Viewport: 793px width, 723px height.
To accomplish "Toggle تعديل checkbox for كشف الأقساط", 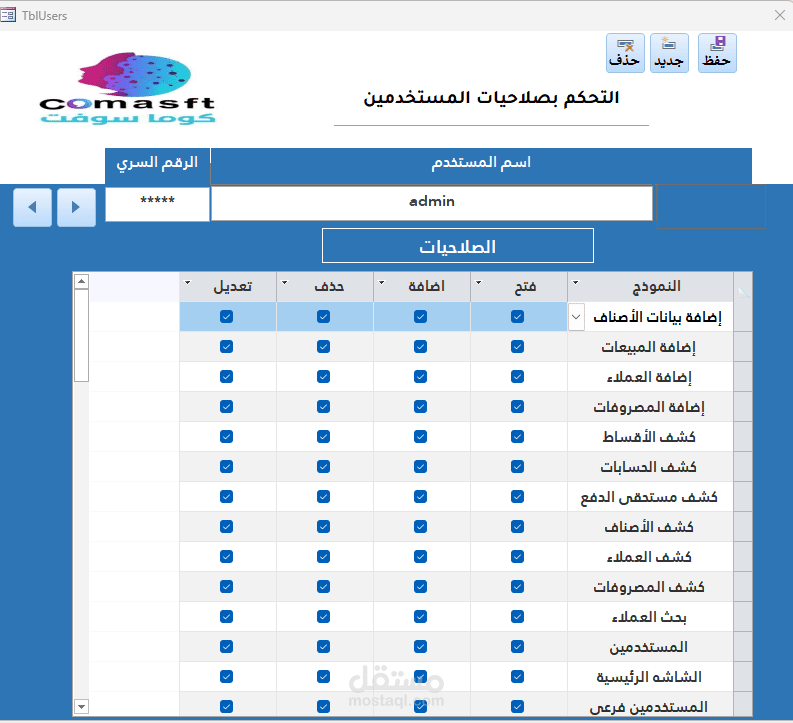I will click(226, 436).
